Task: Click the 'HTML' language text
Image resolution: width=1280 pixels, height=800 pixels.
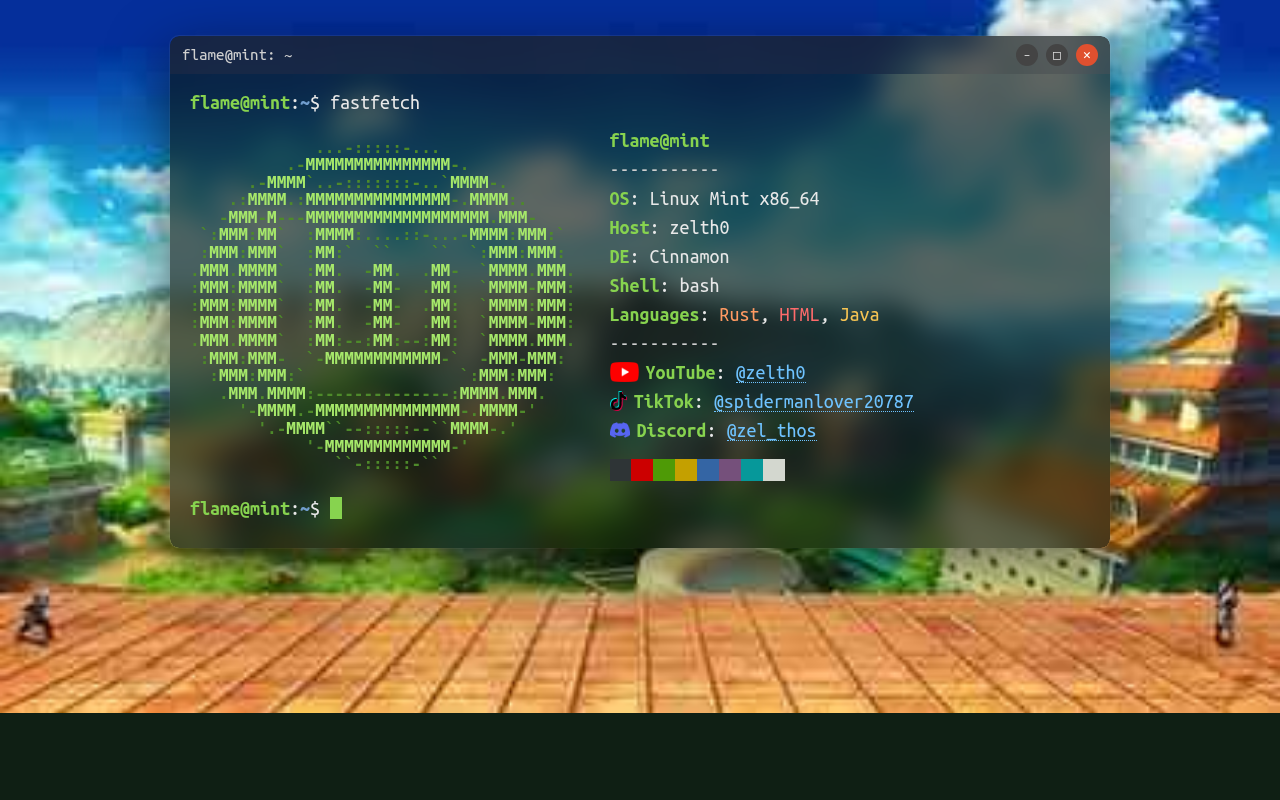Action: 799,315
